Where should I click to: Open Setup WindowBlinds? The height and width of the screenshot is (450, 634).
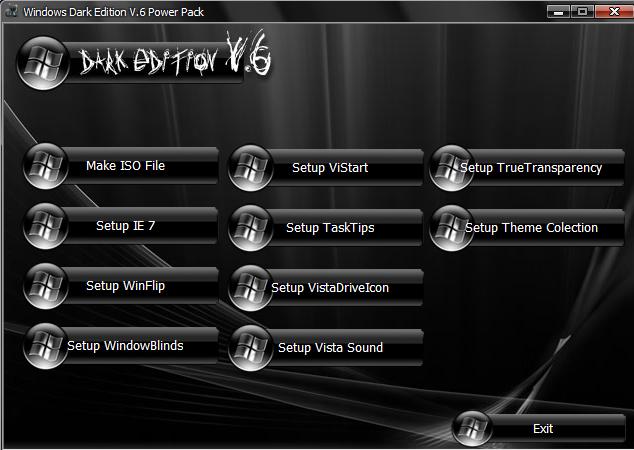point(121,346)
